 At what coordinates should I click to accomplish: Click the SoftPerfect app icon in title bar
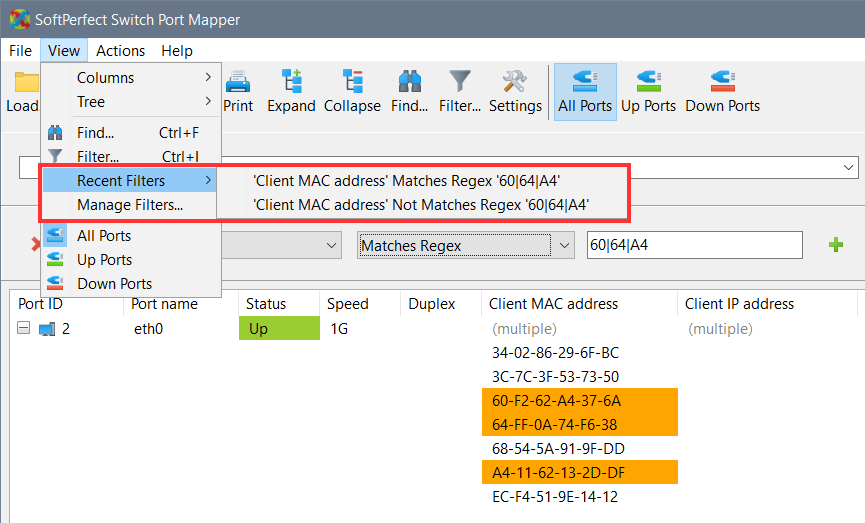point(20,19)
